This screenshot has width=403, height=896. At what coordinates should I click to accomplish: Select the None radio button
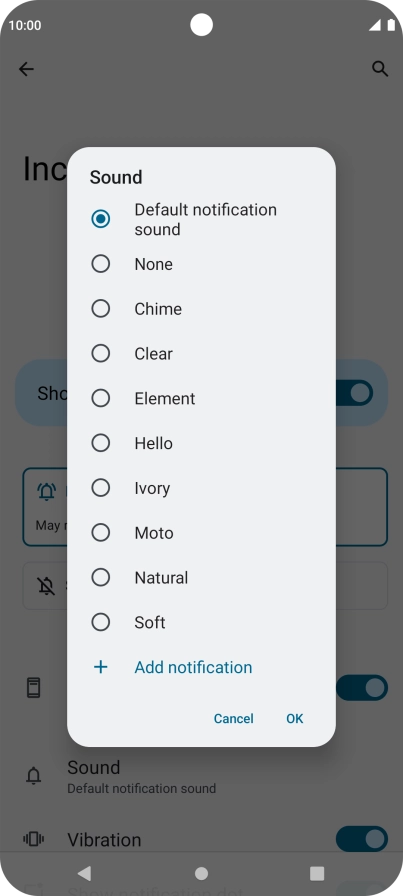tap(101, 263)
